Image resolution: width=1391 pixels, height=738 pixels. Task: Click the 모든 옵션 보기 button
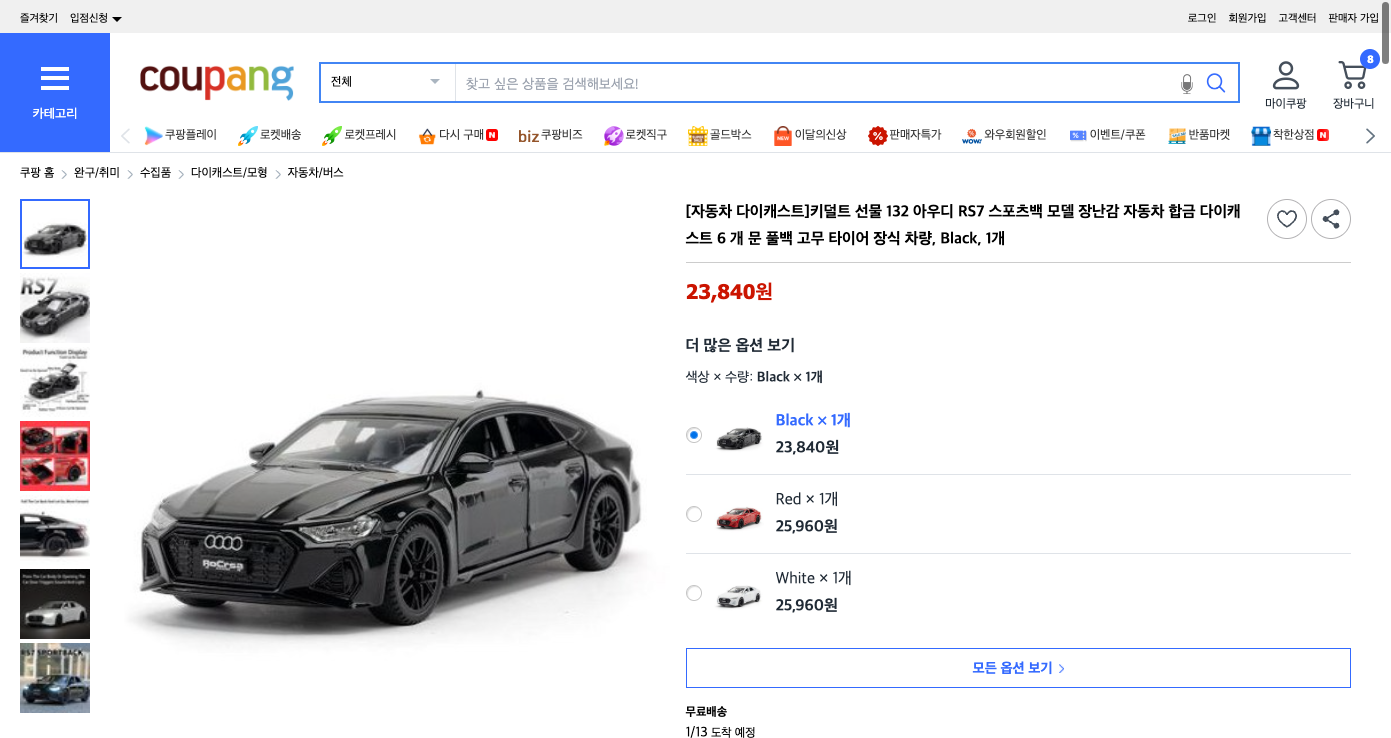1017,667
